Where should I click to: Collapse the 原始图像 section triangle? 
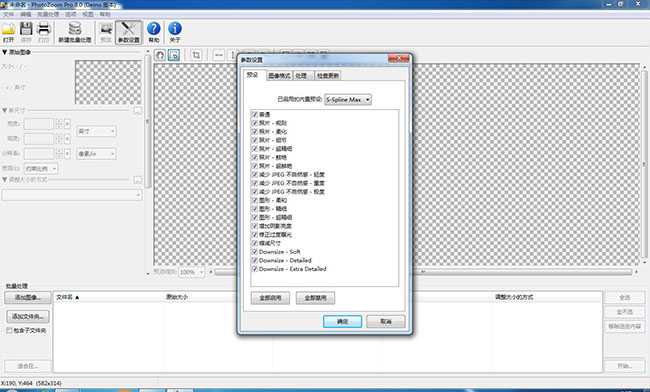tap(5, 52)
